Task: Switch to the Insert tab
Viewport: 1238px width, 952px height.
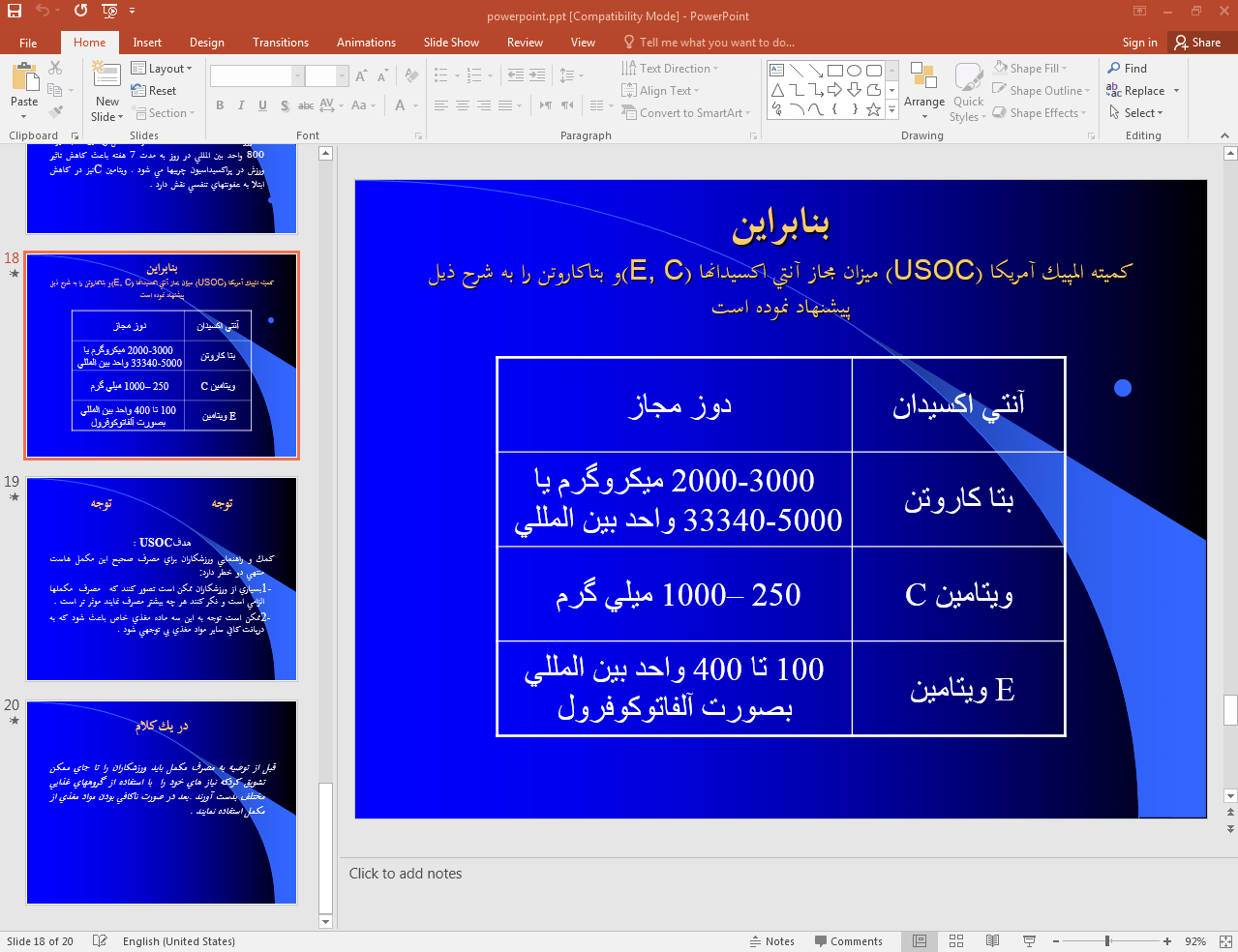Action: [x=147, y=43]
